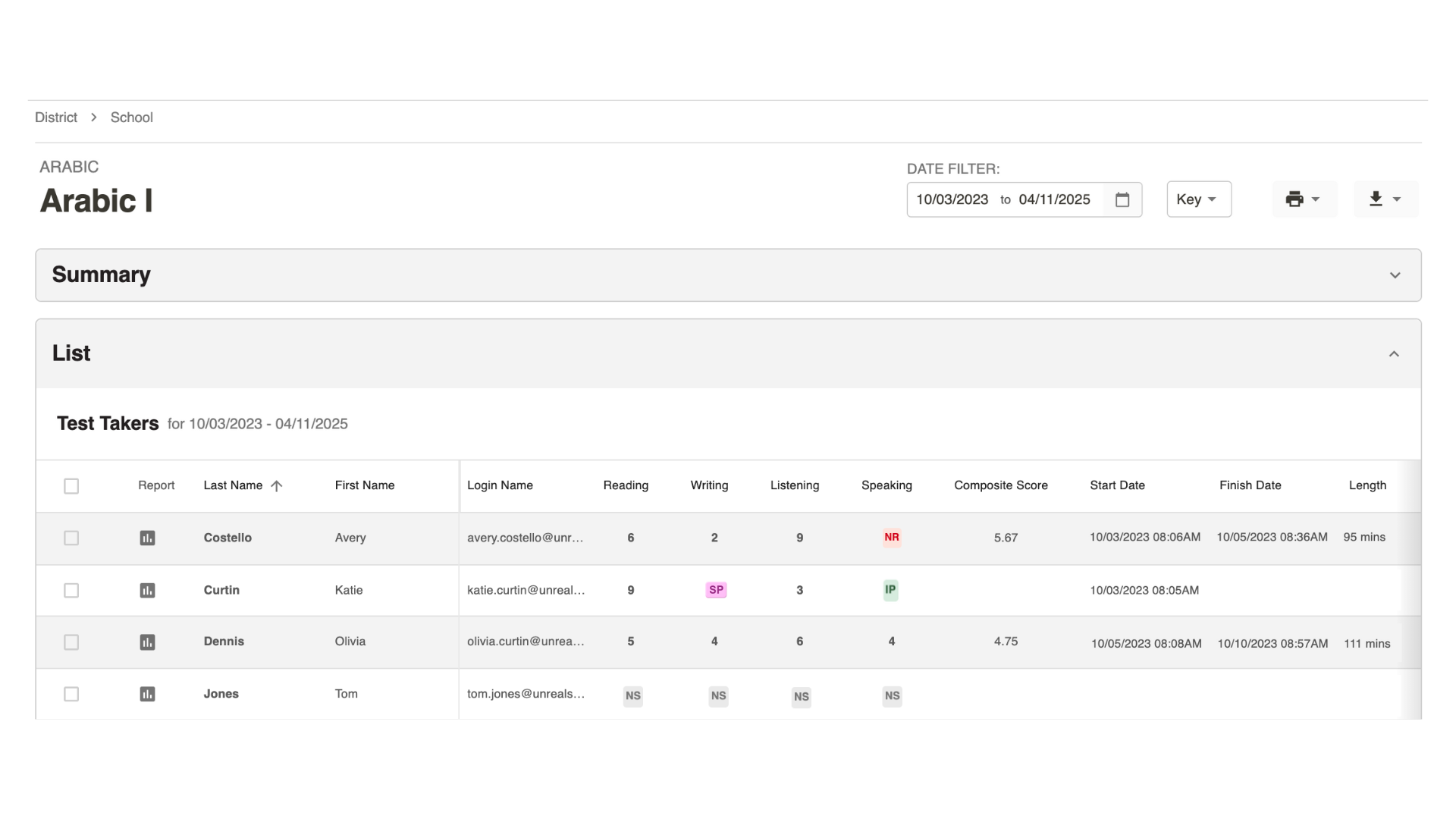Click login avery.costello@unr…
The height and width of the screenshot is (819, 1456).
(525, 538)
